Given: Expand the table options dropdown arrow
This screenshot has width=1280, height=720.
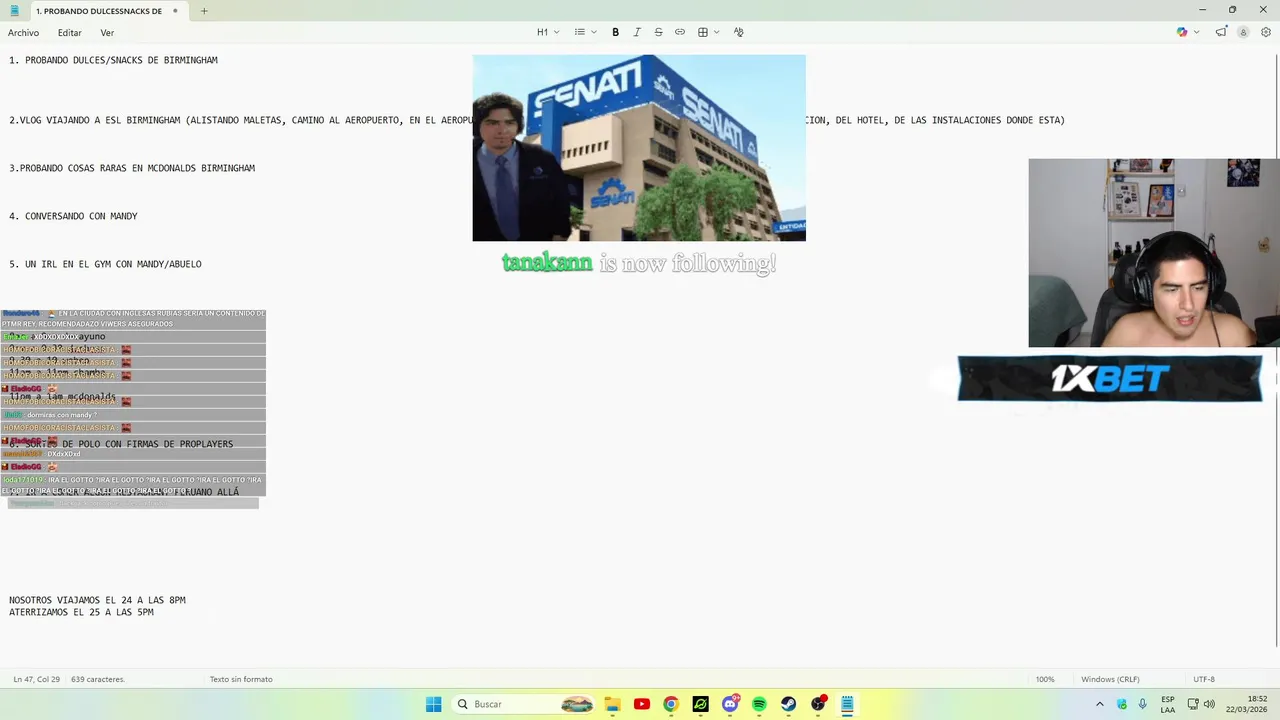Looking at the screenshot, I should point(717,32).
